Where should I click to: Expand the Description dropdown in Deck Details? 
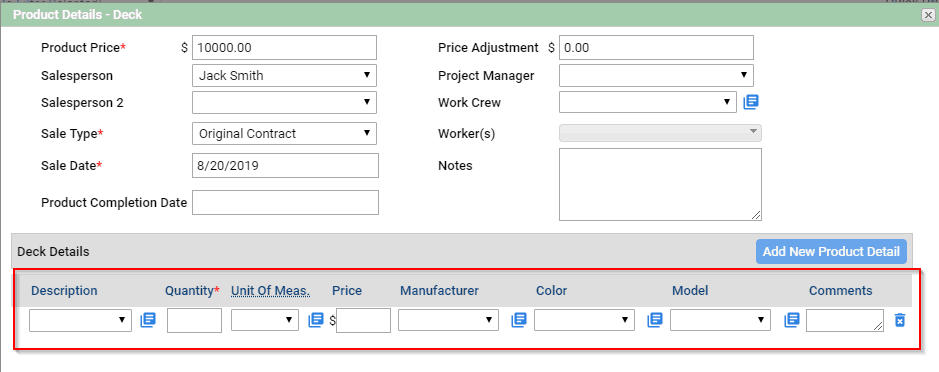(80, 320)
